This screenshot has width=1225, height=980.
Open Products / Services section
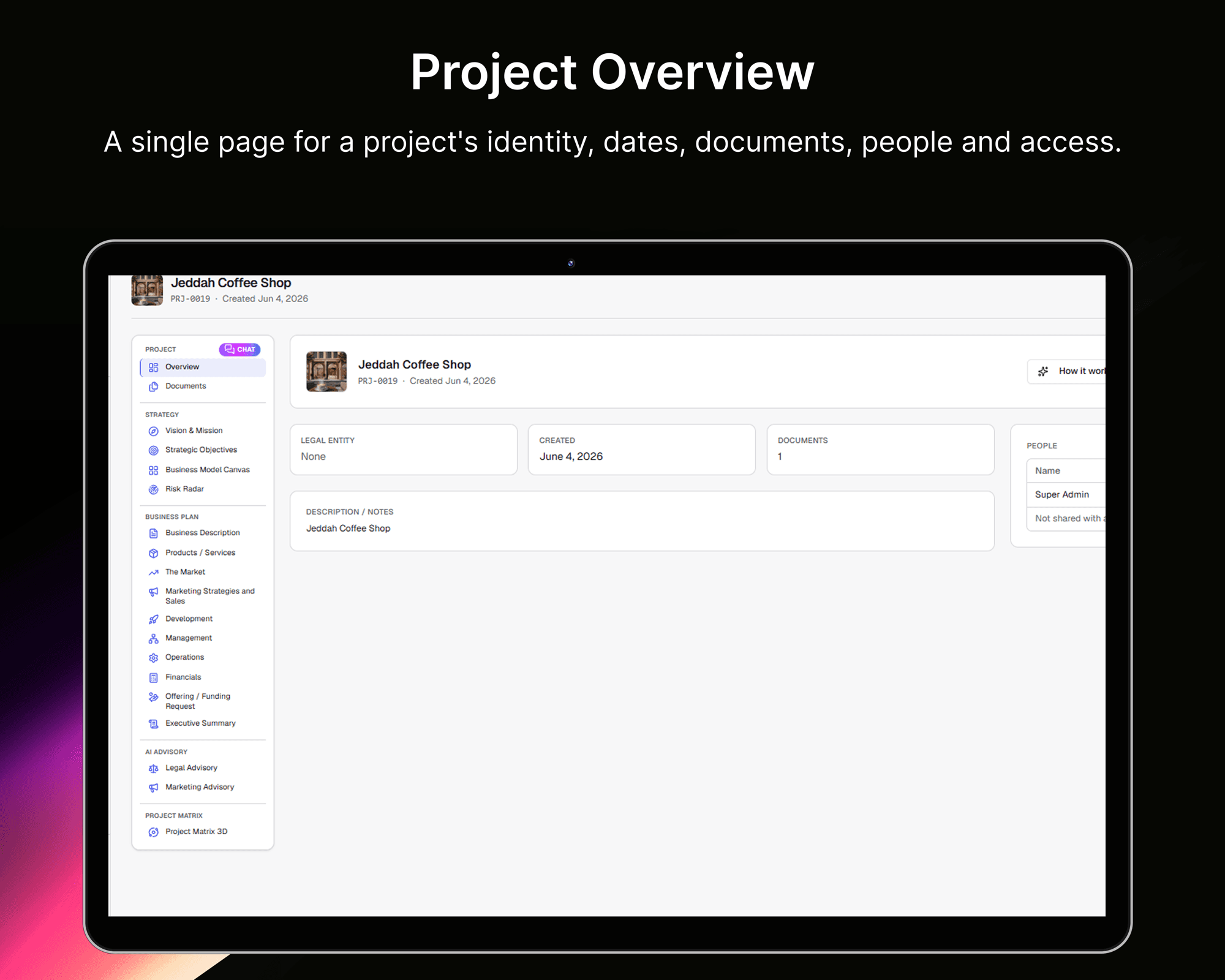(203, 552)
